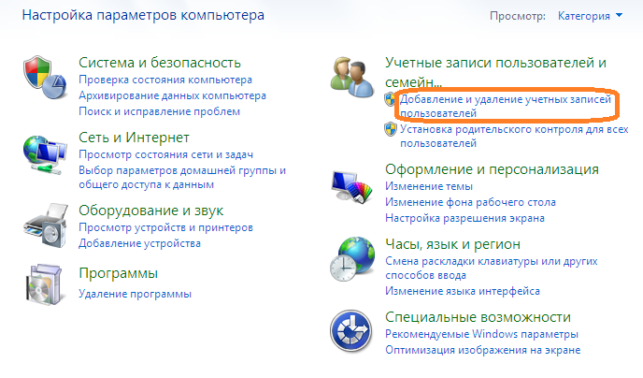Viewport: 643px width, 378px height.
Task: Open Выбор параметров домашней группы link
Action: [182, 177]
